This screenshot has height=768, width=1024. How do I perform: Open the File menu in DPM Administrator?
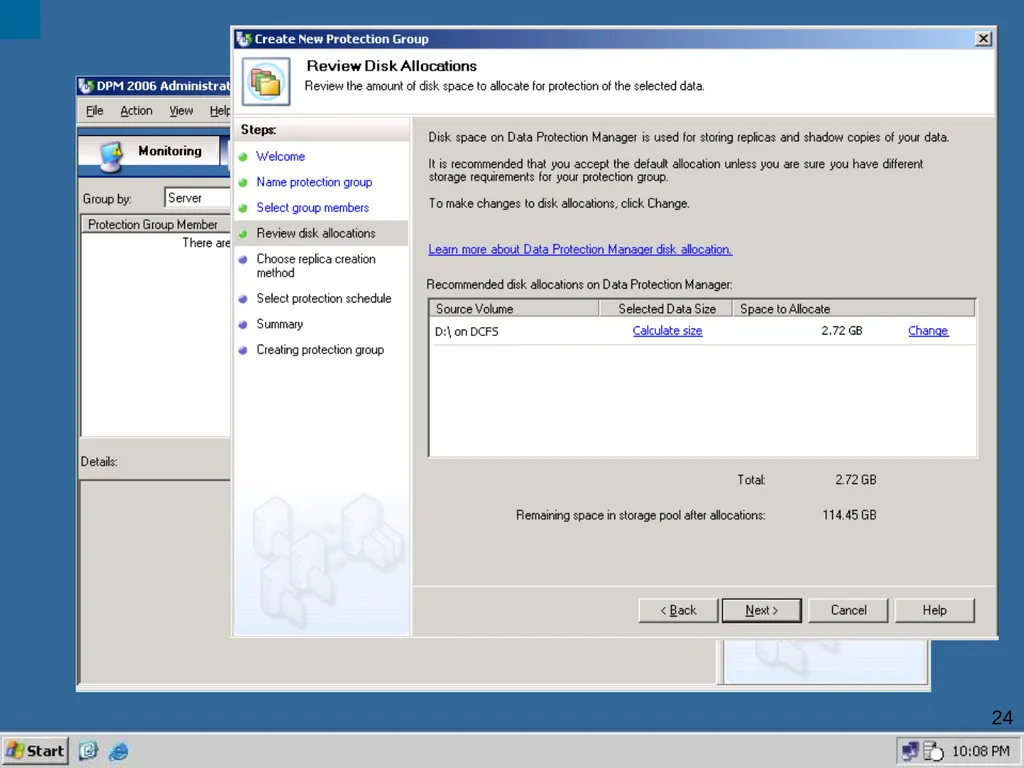tap(95, 111)
